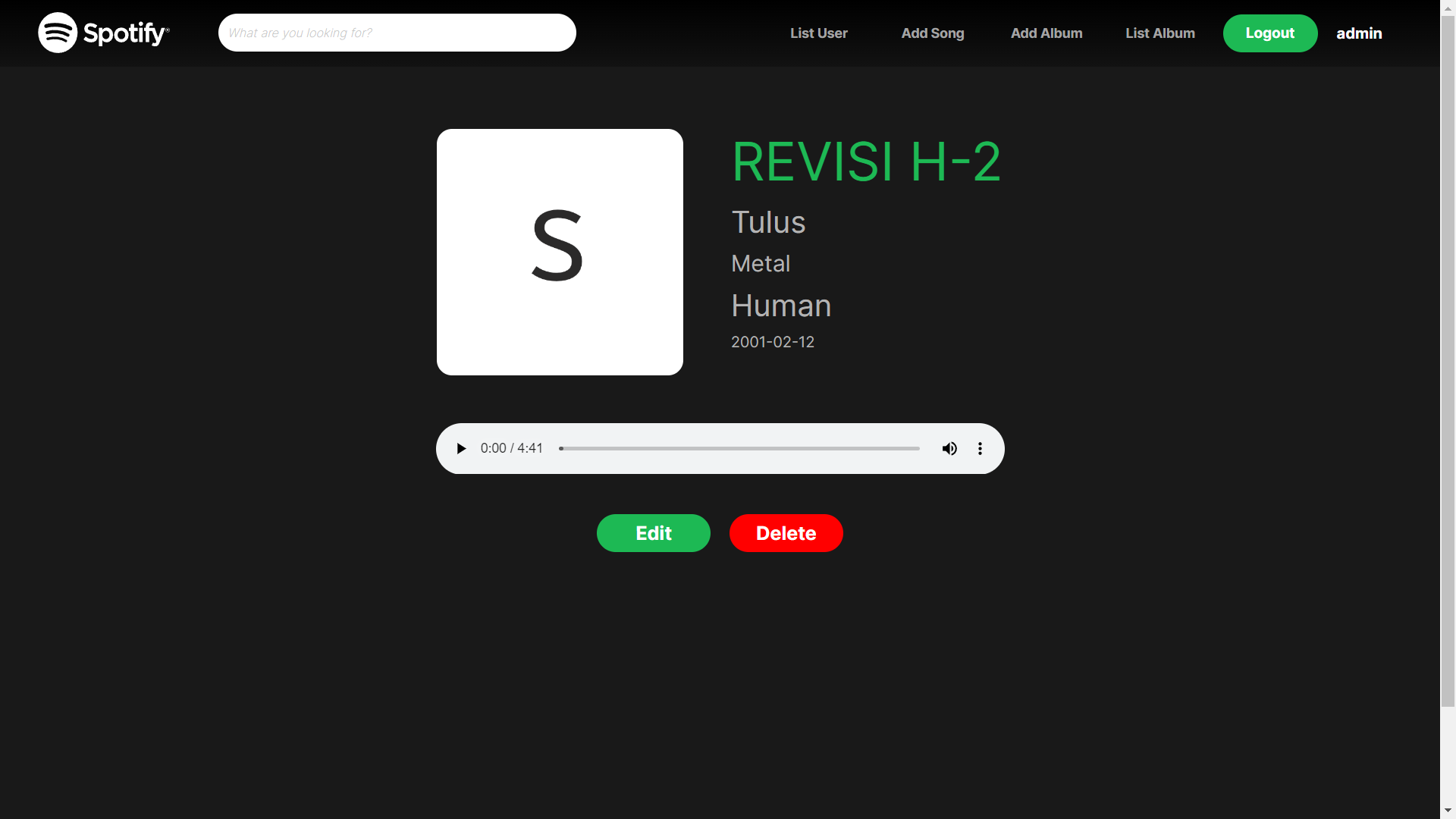Mute audio using the speaker icon
Screen dimensions: 1456x819
point(949,448)
